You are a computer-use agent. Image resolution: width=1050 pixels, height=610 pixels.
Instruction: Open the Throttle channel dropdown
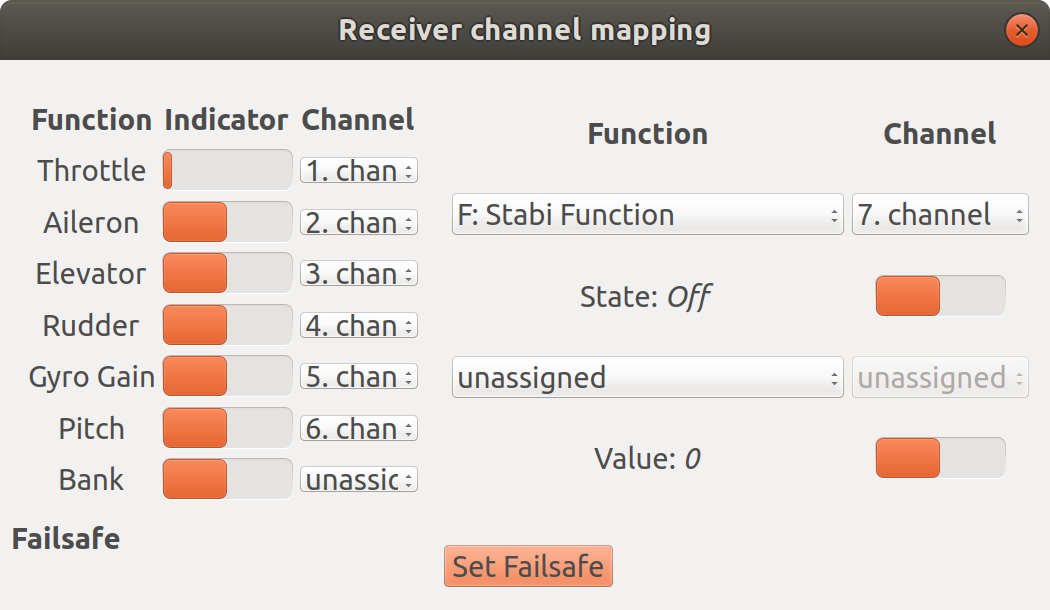tap(358, 171)
